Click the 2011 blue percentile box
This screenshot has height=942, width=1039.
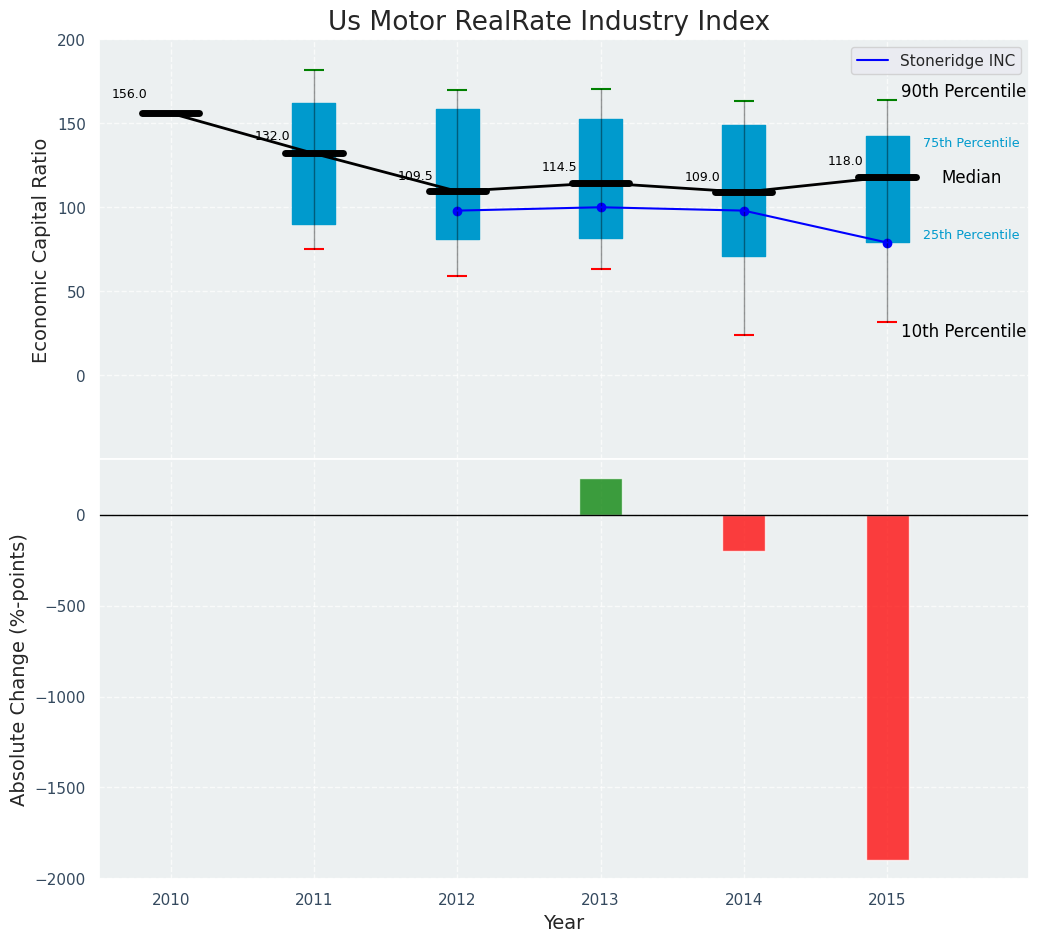(x=314, y=164)
